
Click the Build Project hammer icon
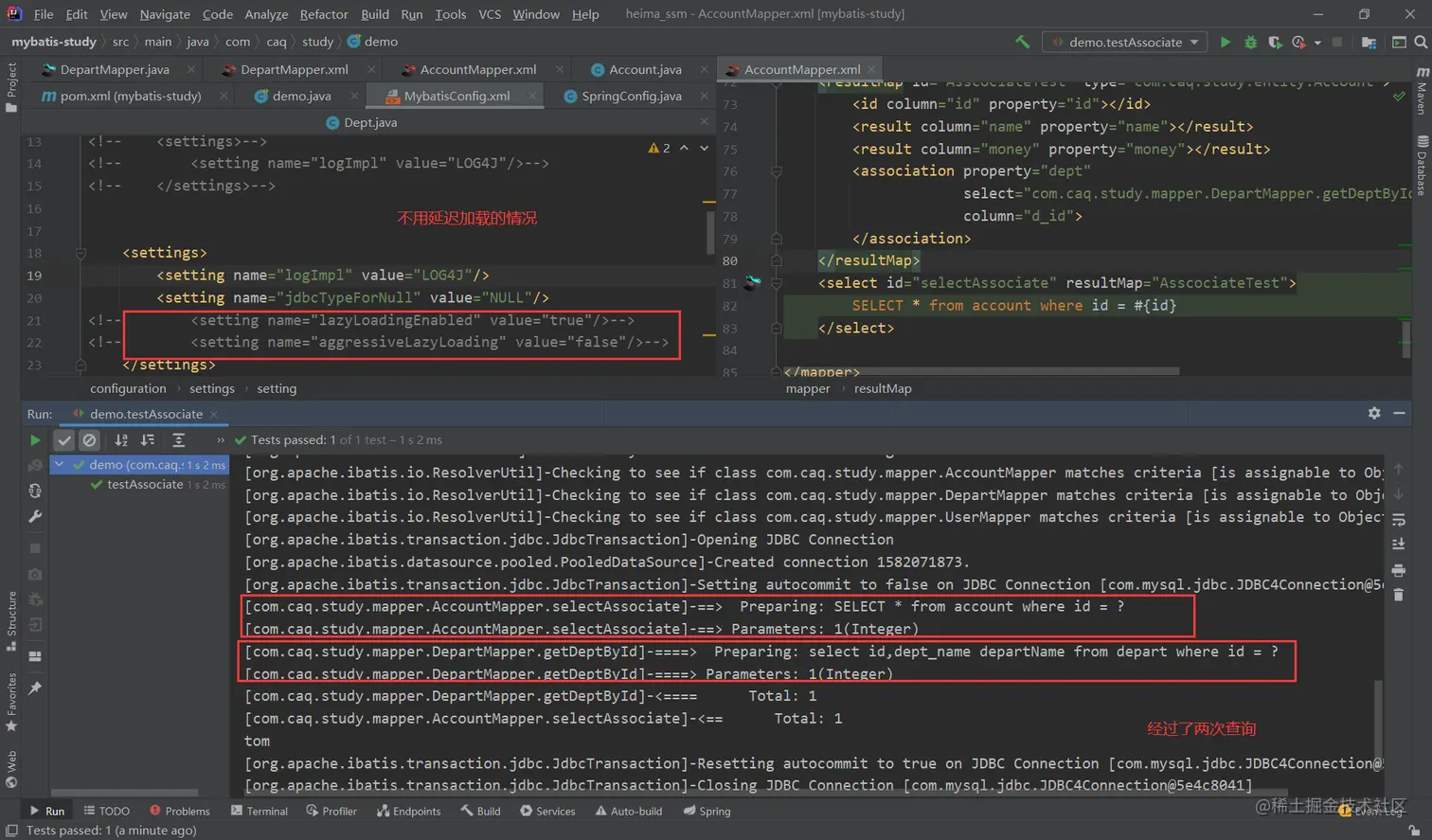click(1022, 42)
